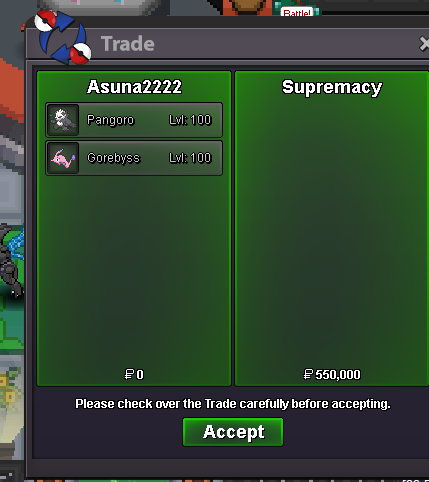Click the Pangoro name label
429x482 pixels.
(110, 120)
